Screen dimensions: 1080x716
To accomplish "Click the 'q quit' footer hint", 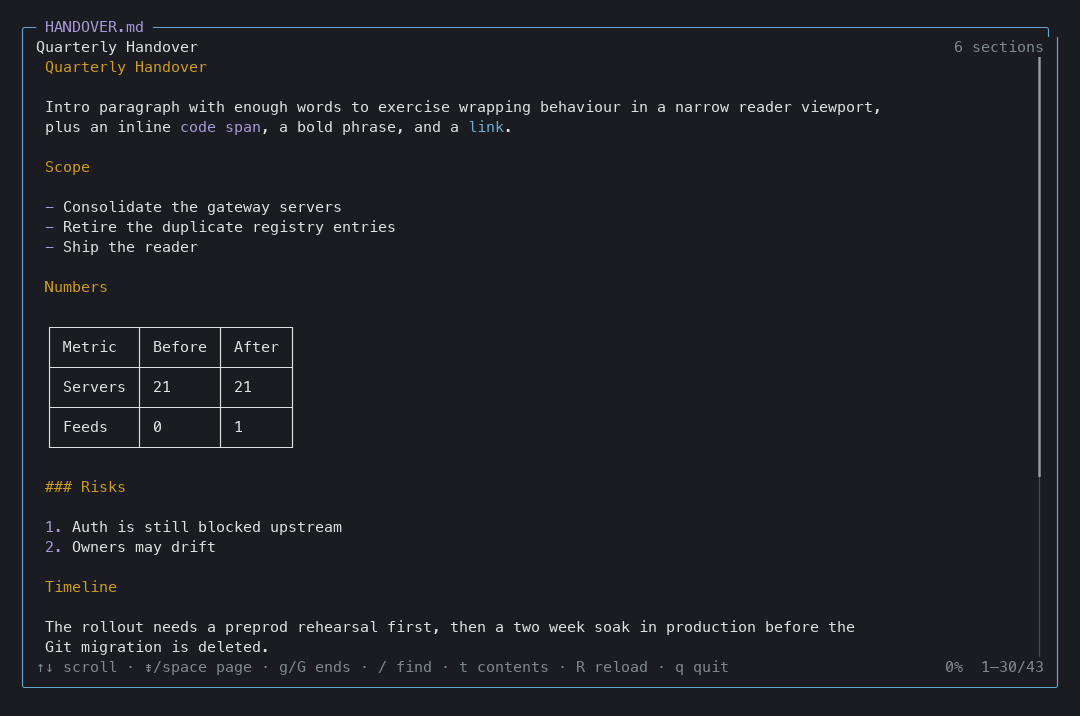I will (x=701, y=666).
